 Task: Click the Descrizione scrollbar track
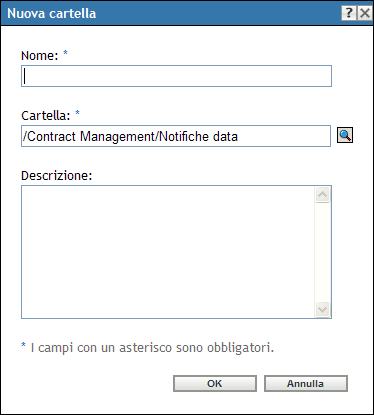click(322, 252)
